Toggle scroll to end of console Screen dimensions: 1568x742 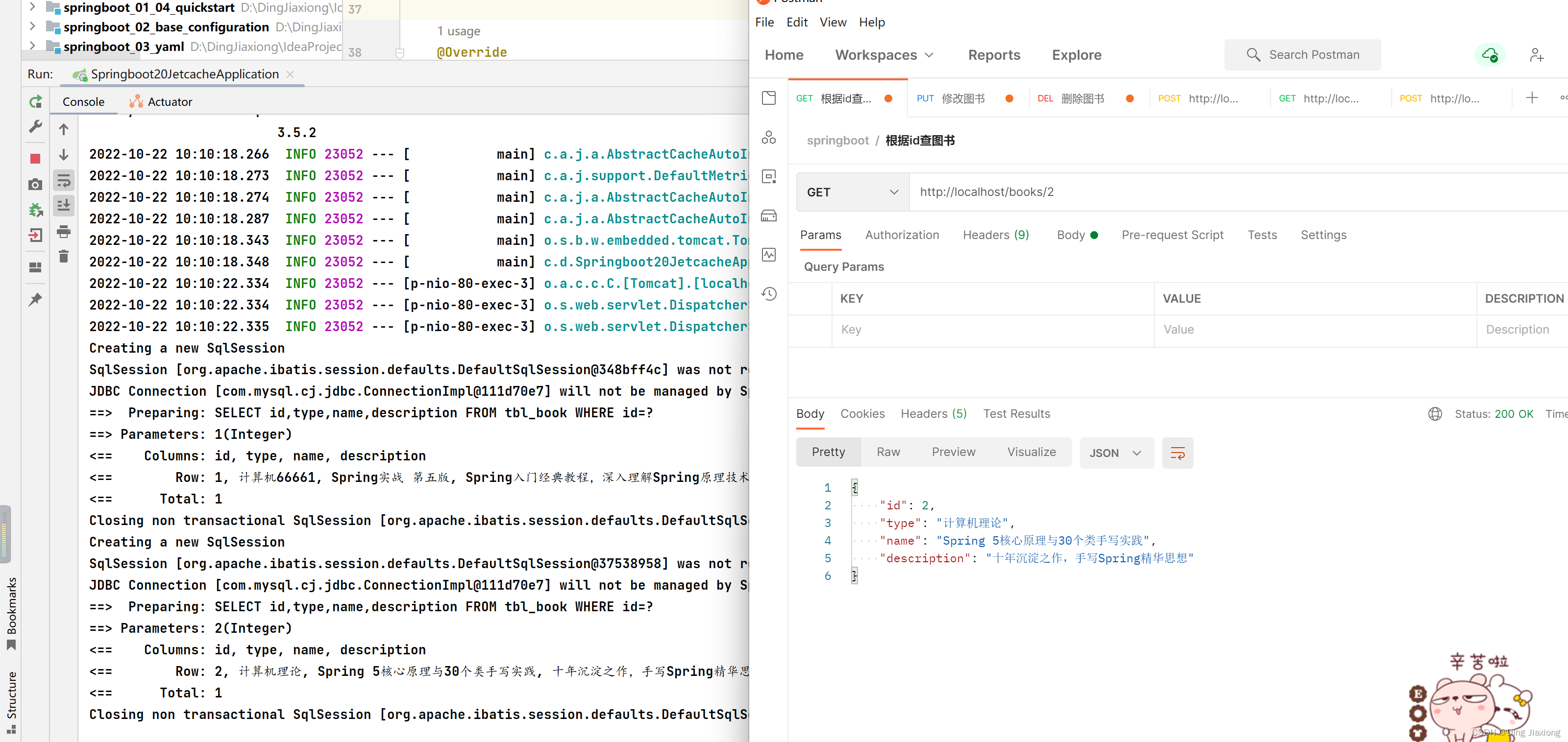tap(63, 206)
